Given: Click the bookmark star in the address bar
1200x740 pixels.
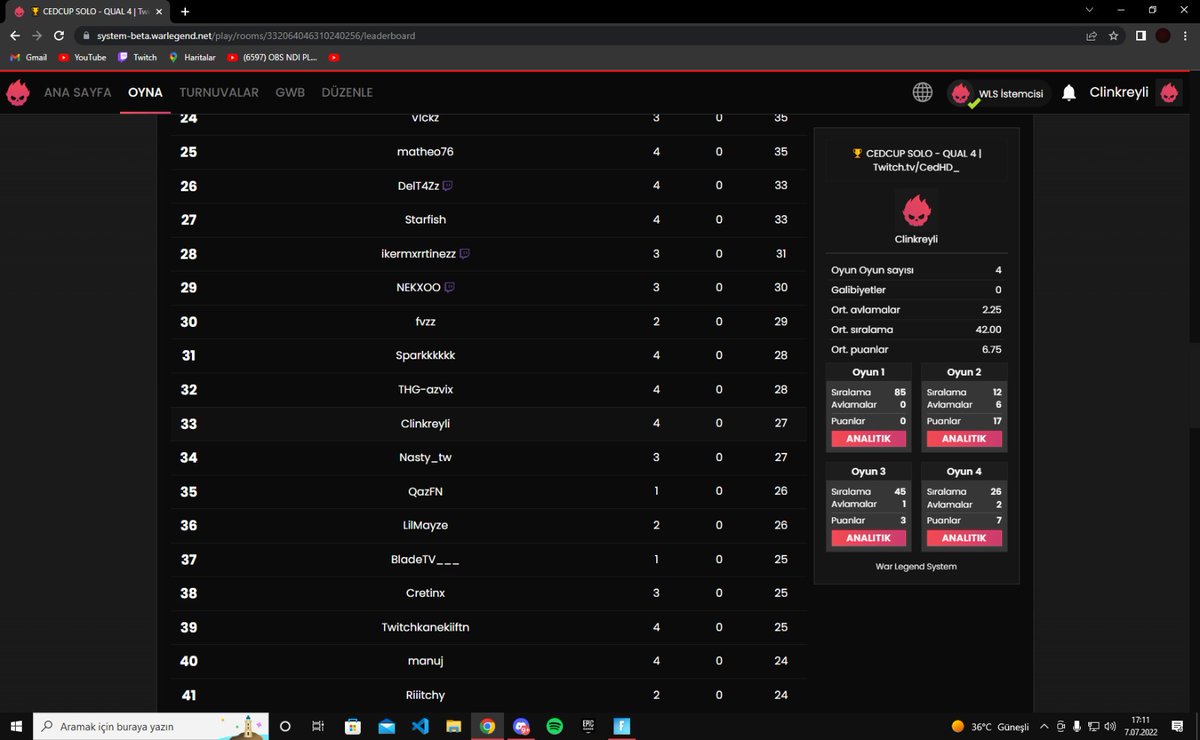Looking at the screenshot, I should (x=1113, y=34).
